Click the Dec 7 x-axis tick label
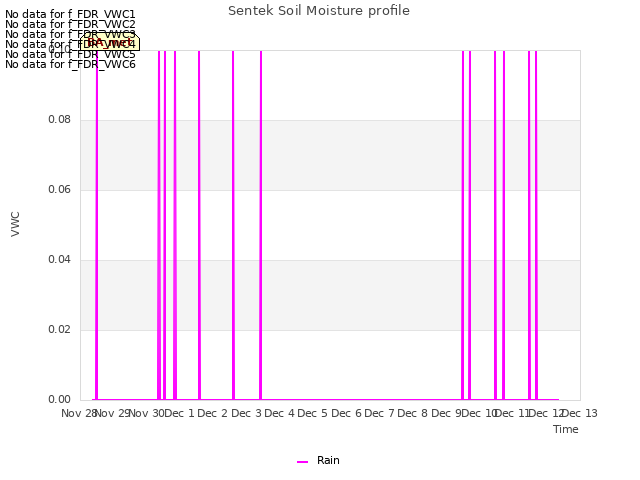640x480 pixels. pyautogui.click(x=379, y=413)
